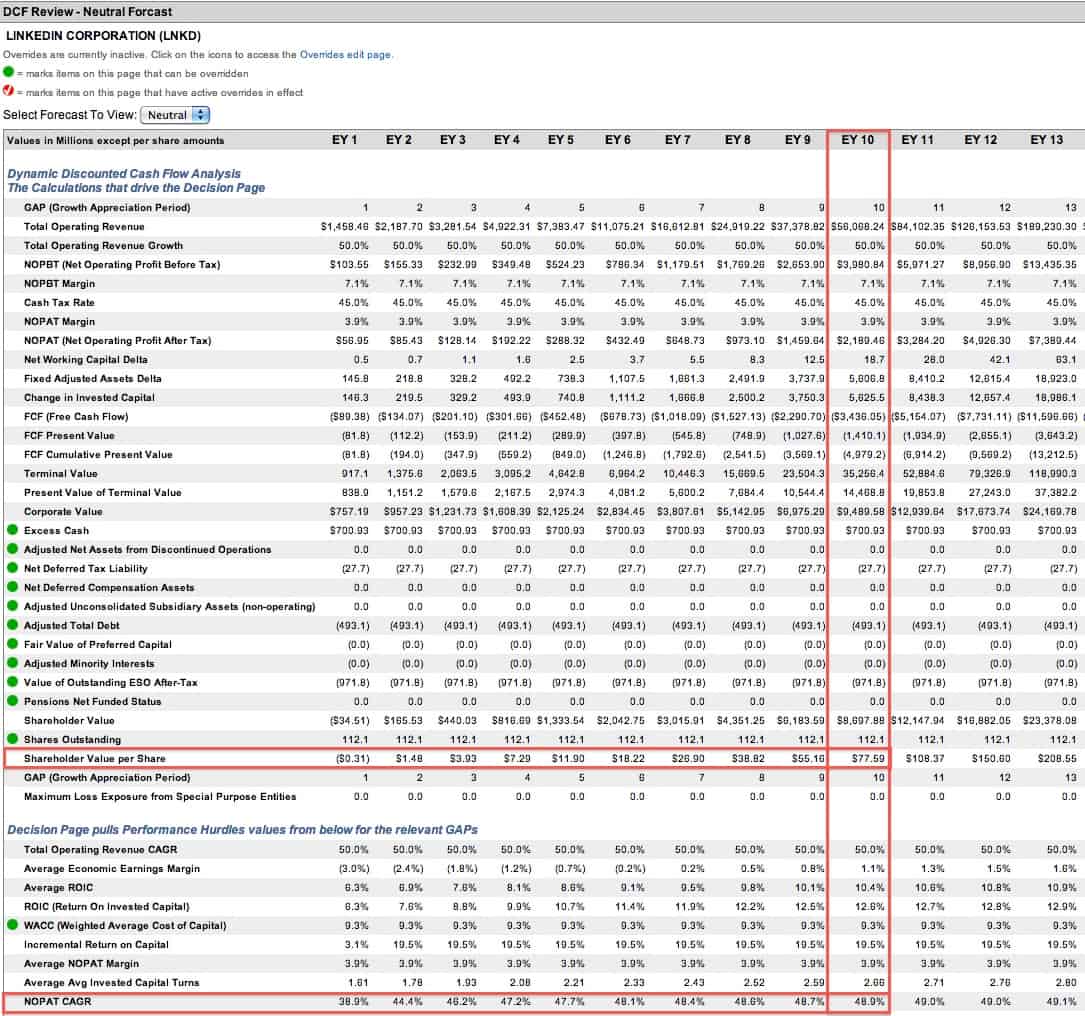The width and height of the screenshot is (1085, 1016).
Task: Click override icon beside Adjusted Total Debt
Action: tap(12, 625)
